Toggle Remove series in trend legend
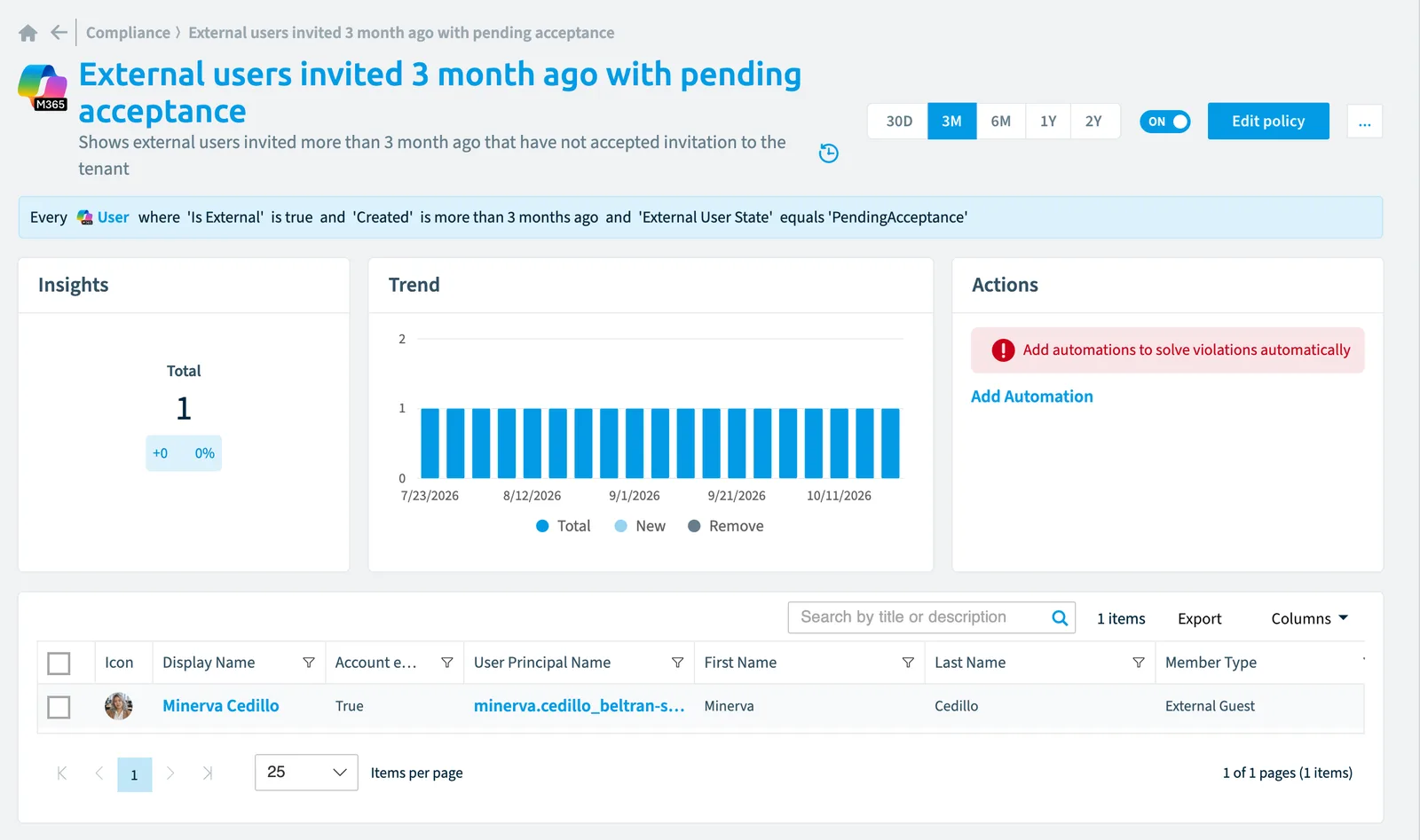 click(726, 526)
